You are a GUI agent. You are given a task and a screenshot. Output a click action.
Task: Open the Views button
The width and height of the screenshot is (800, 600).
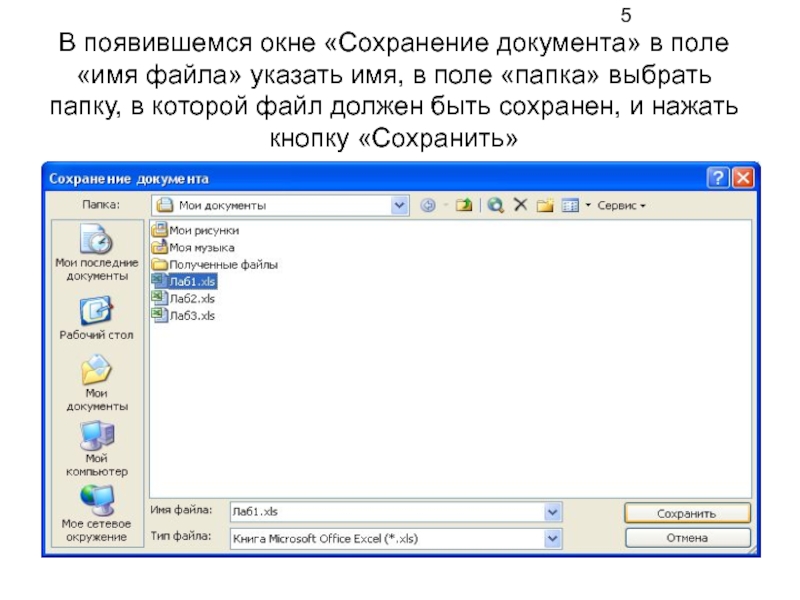pyautogui.click(x=570, y=206)
